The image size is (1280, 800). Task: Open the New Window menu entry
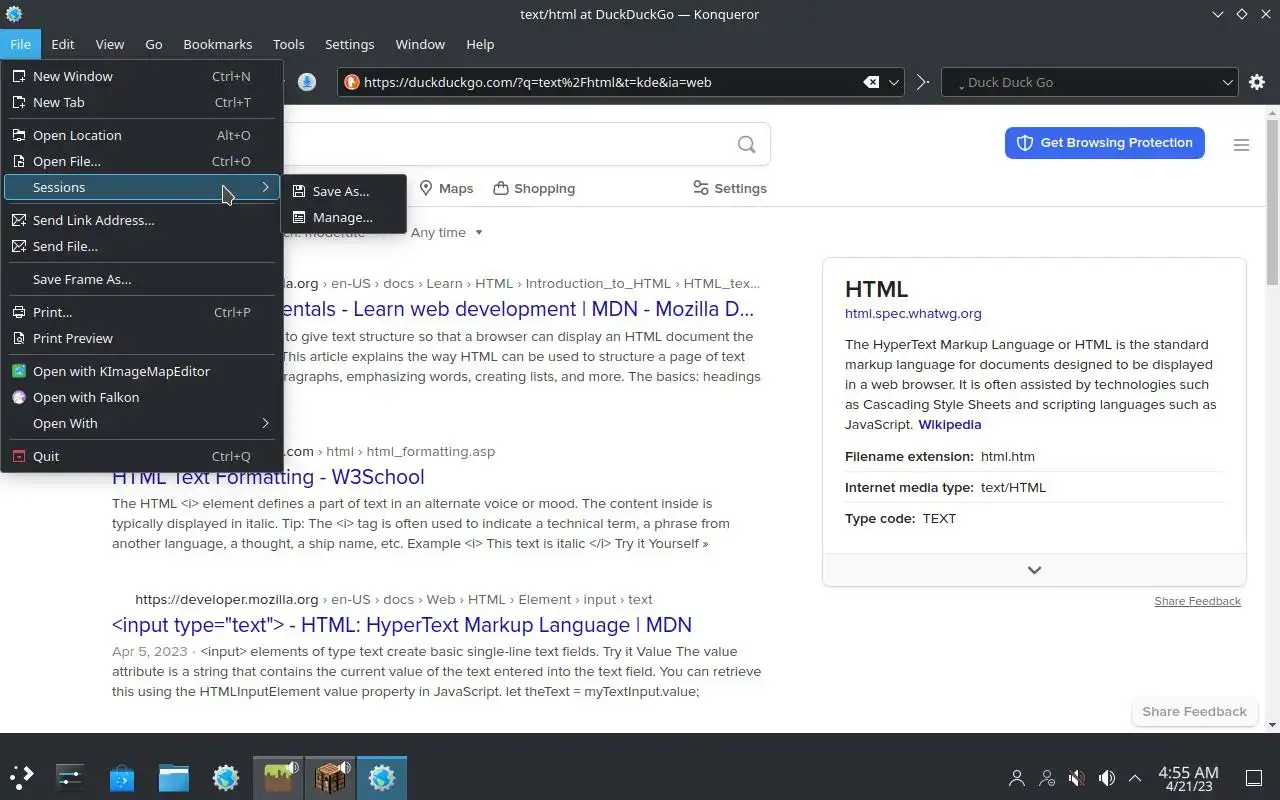(x=142, y=76)
